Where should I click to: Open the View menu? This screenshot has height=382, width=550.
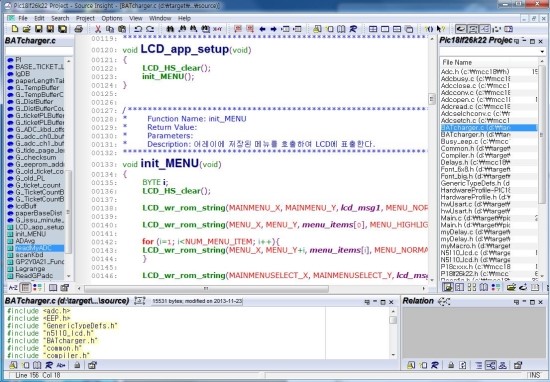[x=136, y=18]
